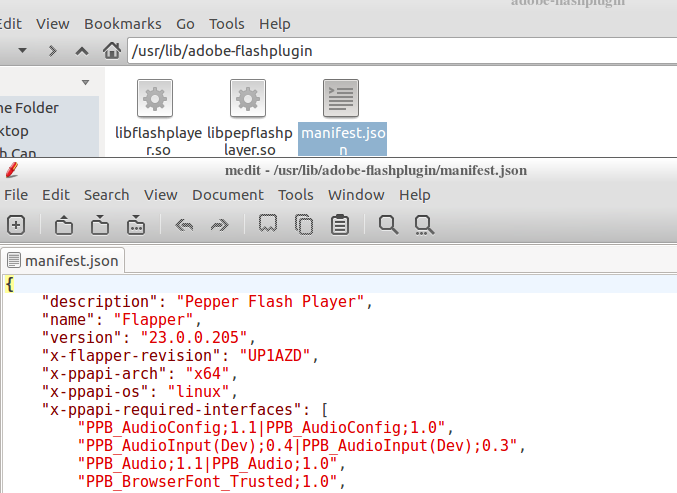Click the Home folder icon in file manager
This screenshot has height=493, width=677.
tap(112, 51)
